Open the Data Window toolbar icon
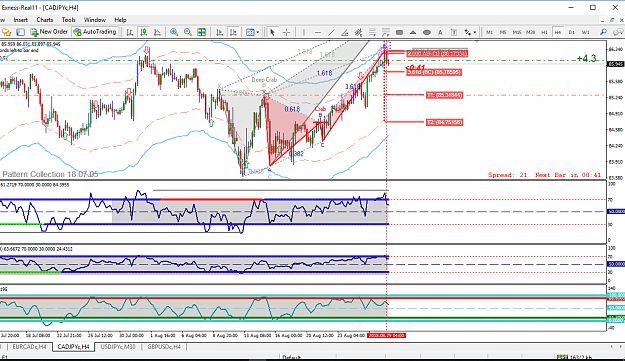Viewport: 625px width, 361px height. tap(20, 32)
